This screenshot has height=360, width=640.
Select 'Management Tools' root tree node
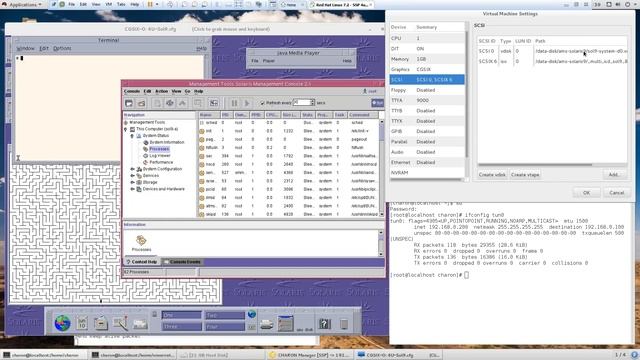[x=147, y=122]
